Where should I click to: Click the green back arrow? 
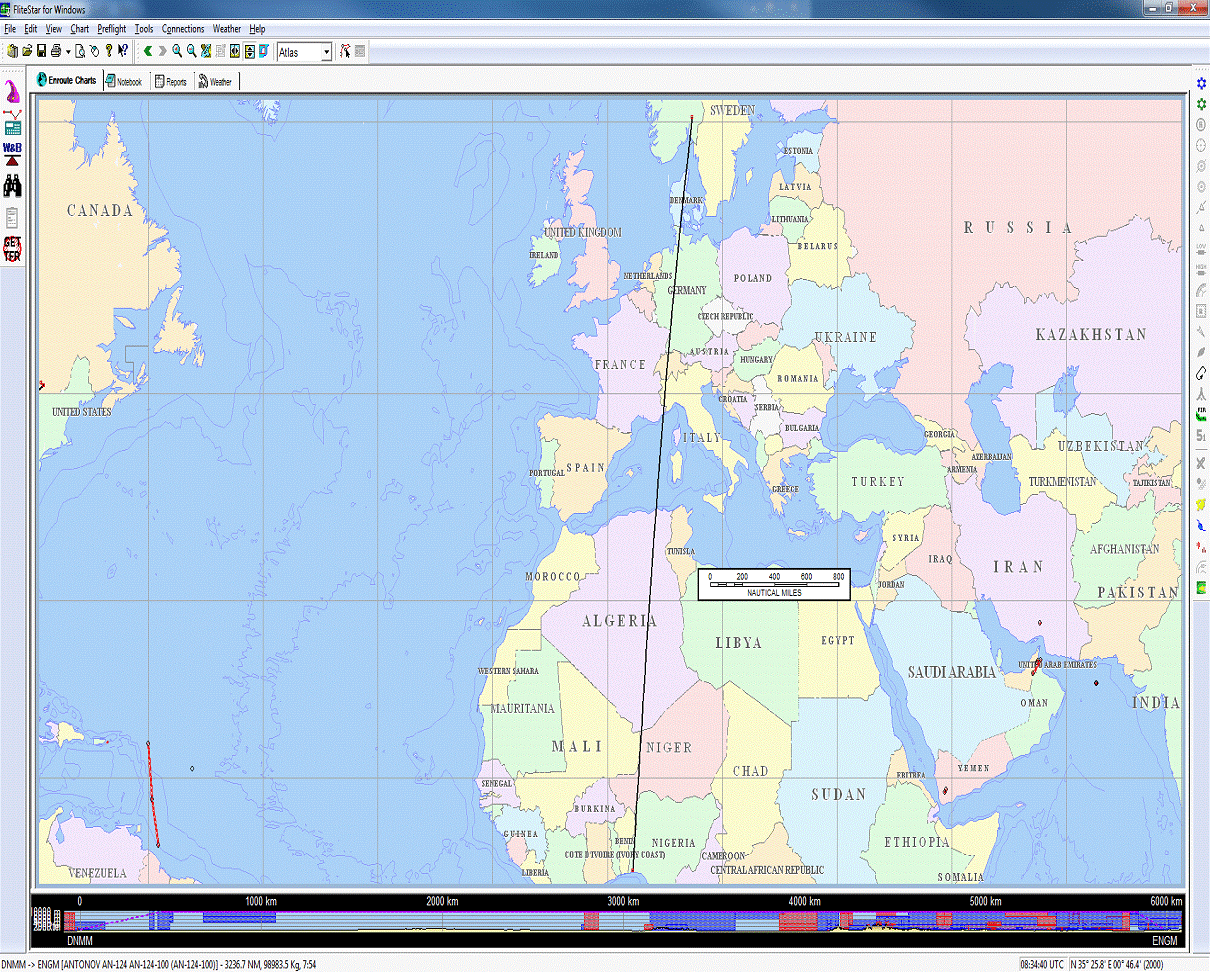point(148,51)
